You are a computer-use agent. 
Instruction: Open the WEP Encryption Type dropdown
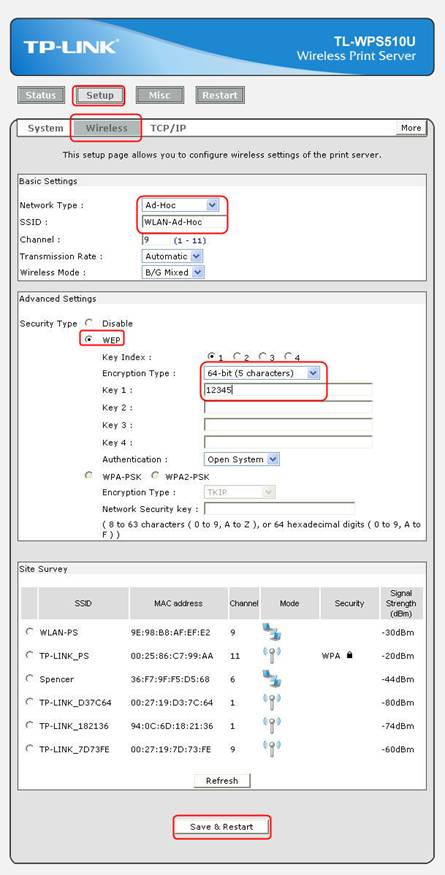[x=262, y=373]
